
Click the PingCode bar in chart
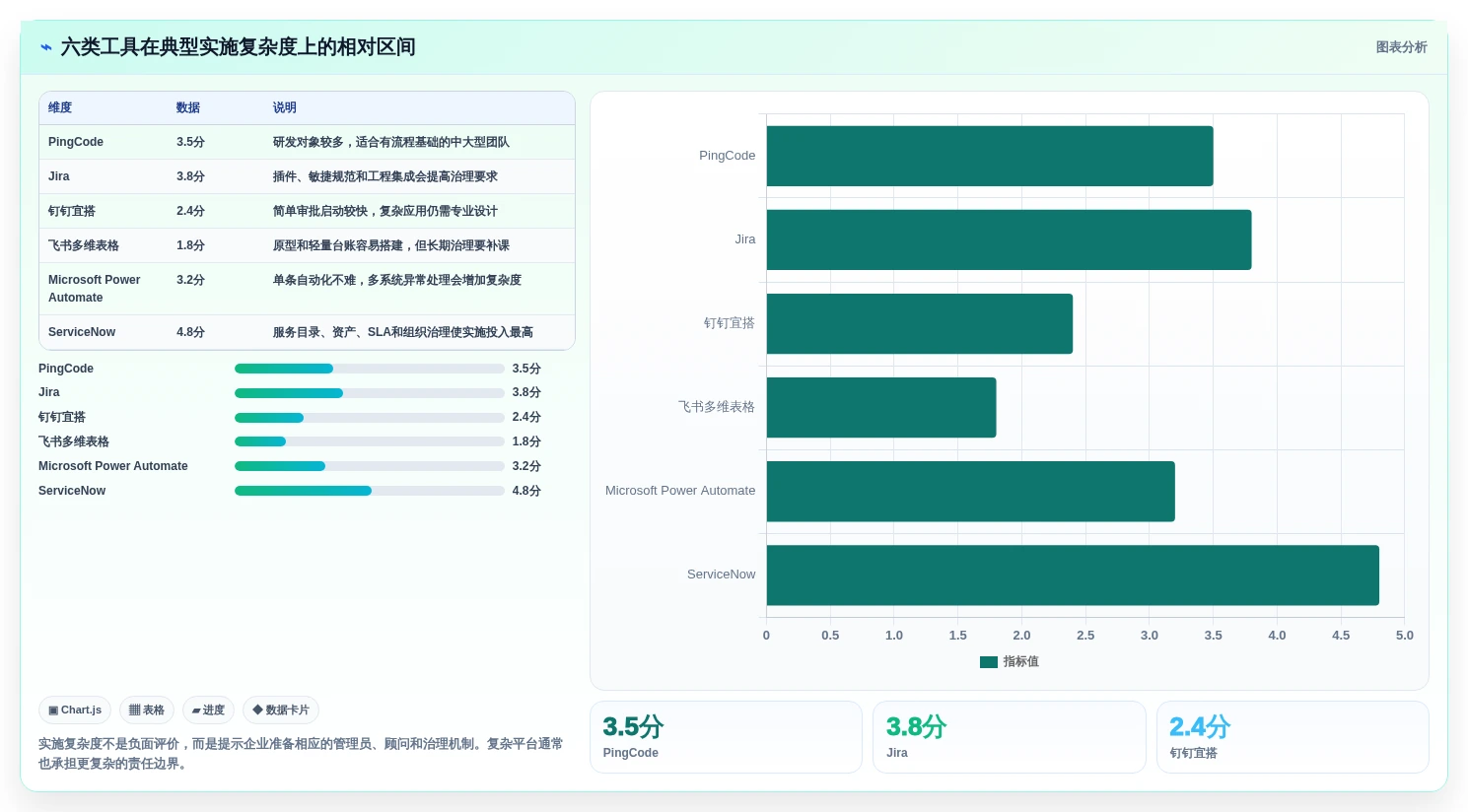click(x=990, y=156)
